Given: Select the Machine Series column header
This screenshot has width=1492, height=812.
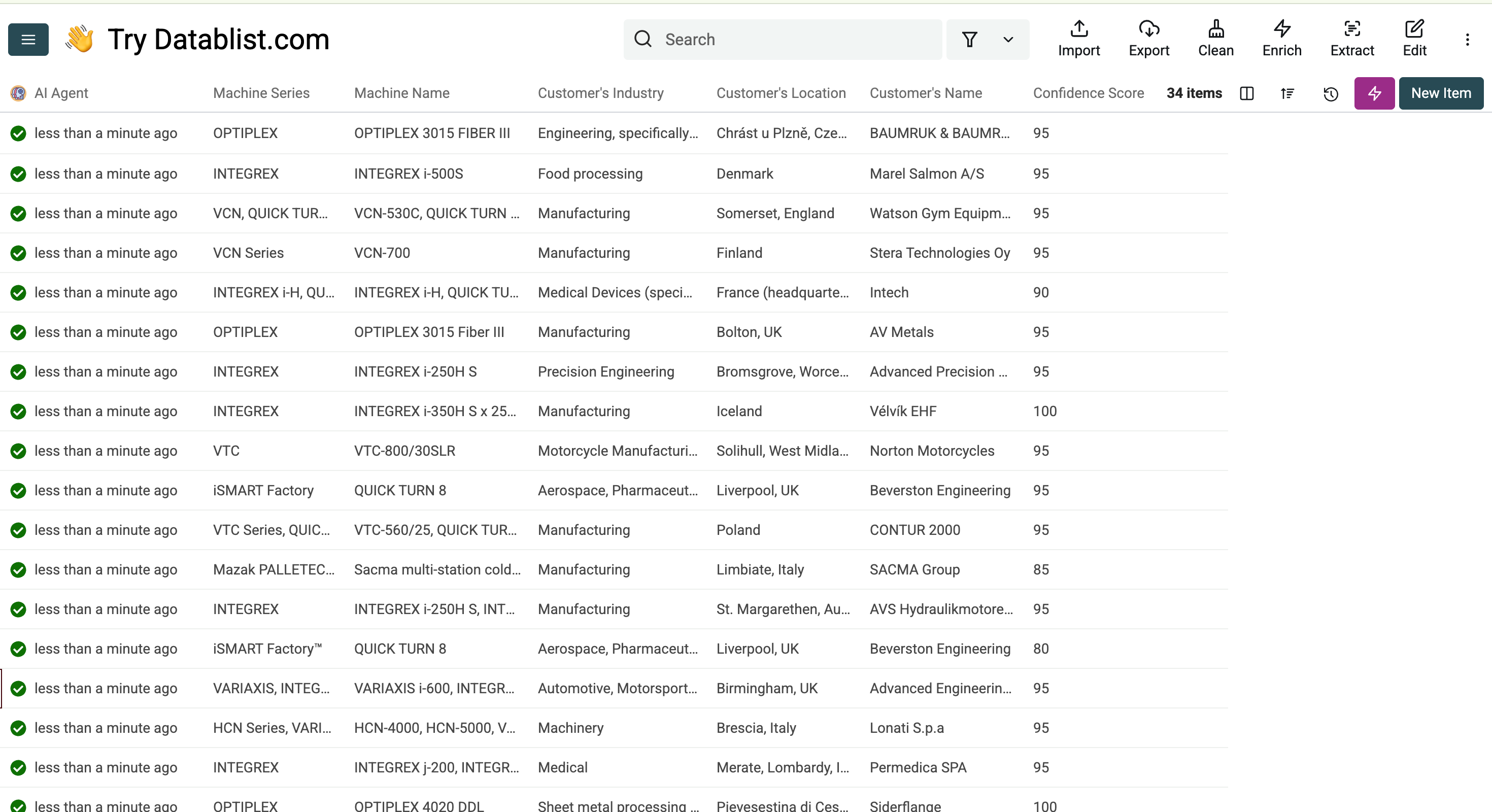Looking at the screenshot, I should click(261, 93).
